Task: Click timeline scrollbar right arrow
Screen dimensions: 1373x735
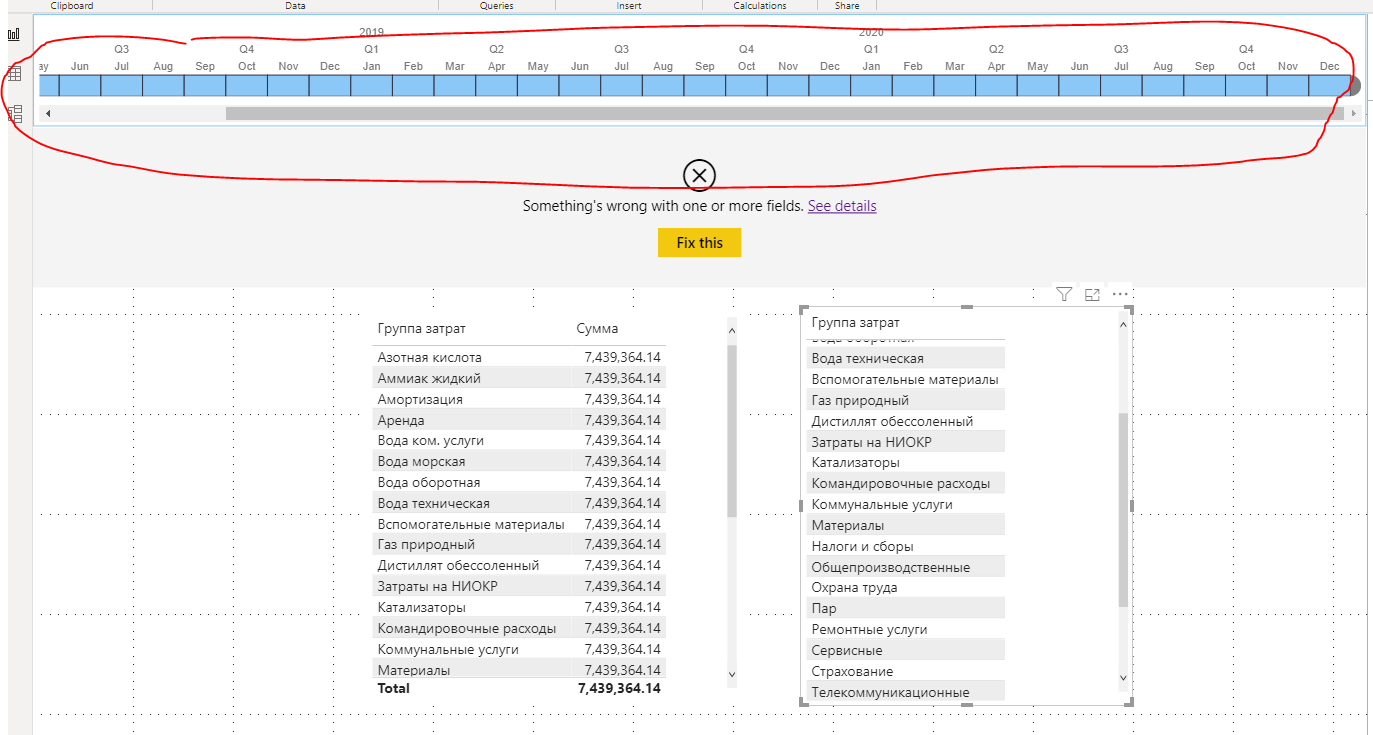Action: pos(1354,113)
